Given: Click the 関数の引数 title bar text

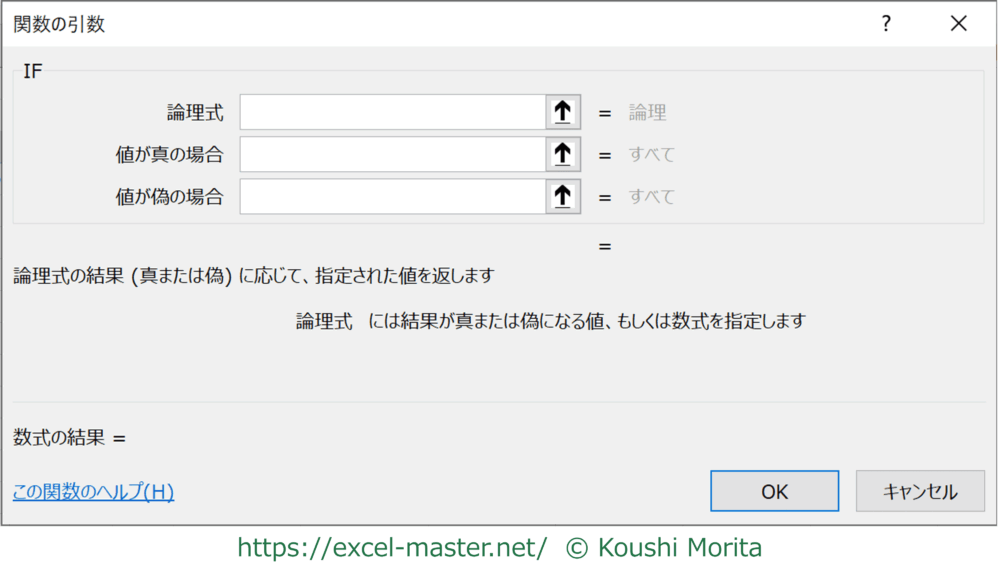Looking at the screenshot, I should 59,25.
